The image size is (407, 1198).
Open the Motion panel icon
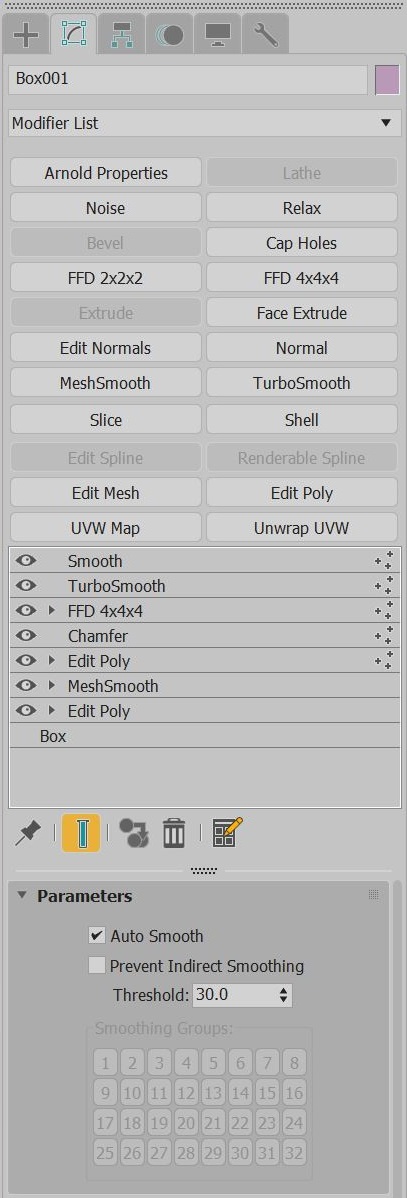pos(169,35)
